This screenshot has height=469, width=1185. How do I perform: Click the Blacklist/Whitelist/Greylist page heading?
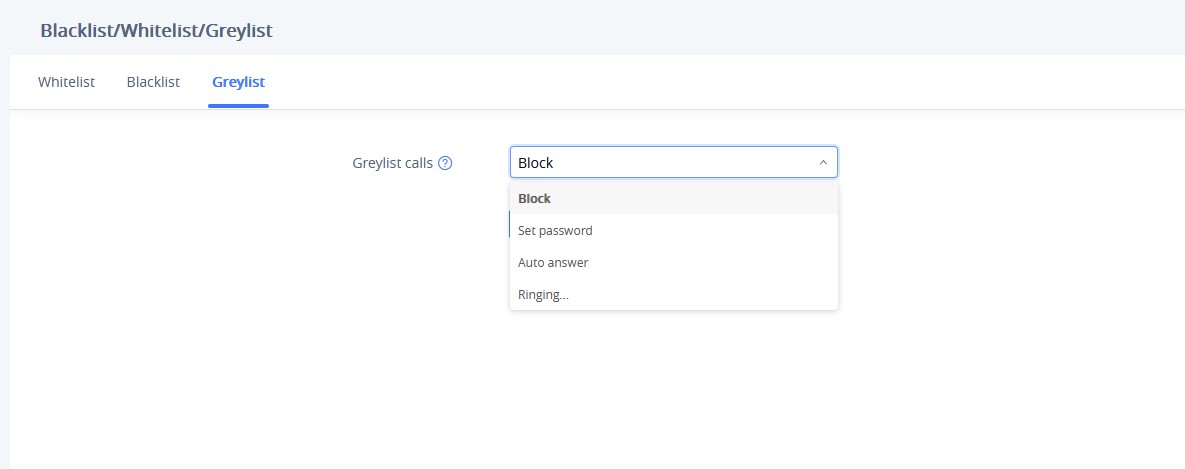pos(156,31)
